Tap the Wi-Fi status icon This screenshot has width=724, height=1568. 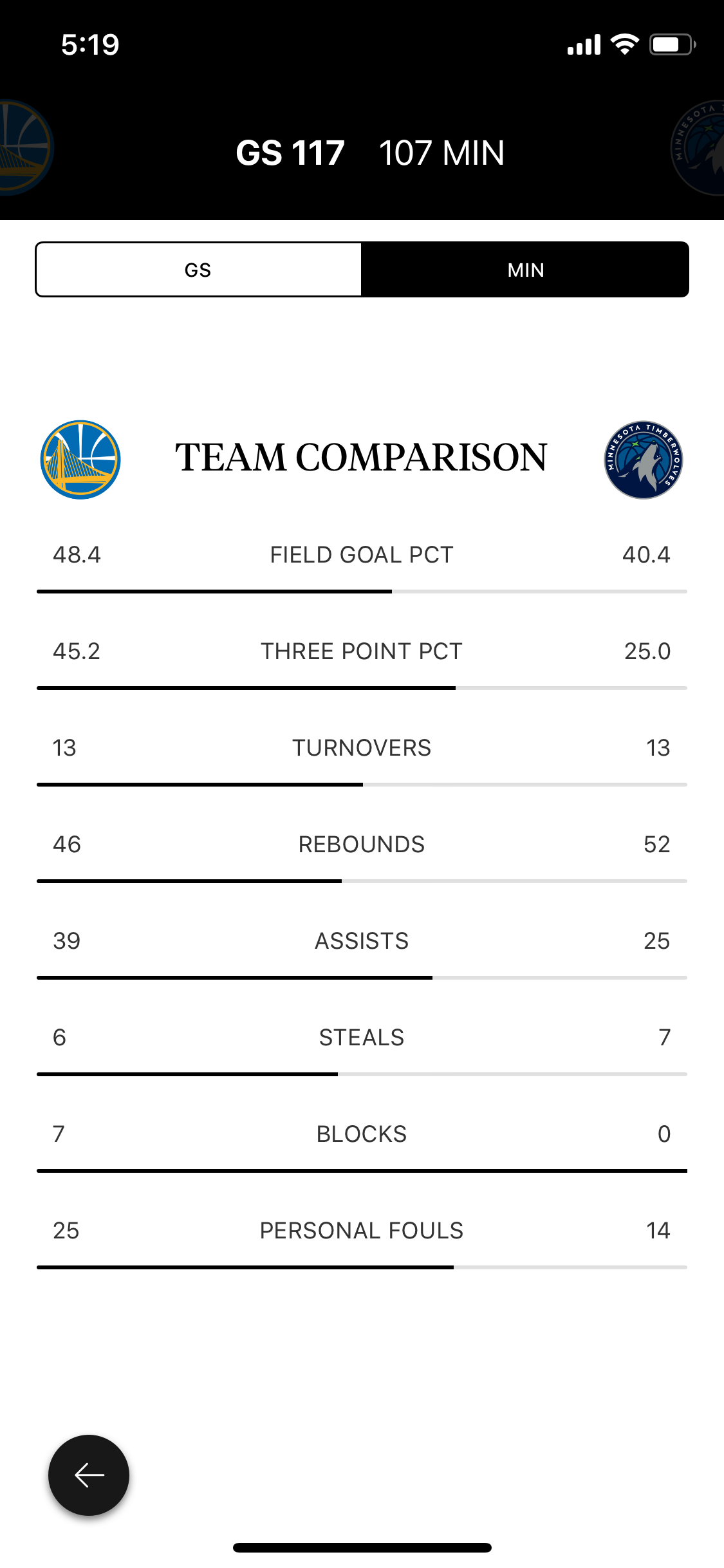tap(624, 44)
